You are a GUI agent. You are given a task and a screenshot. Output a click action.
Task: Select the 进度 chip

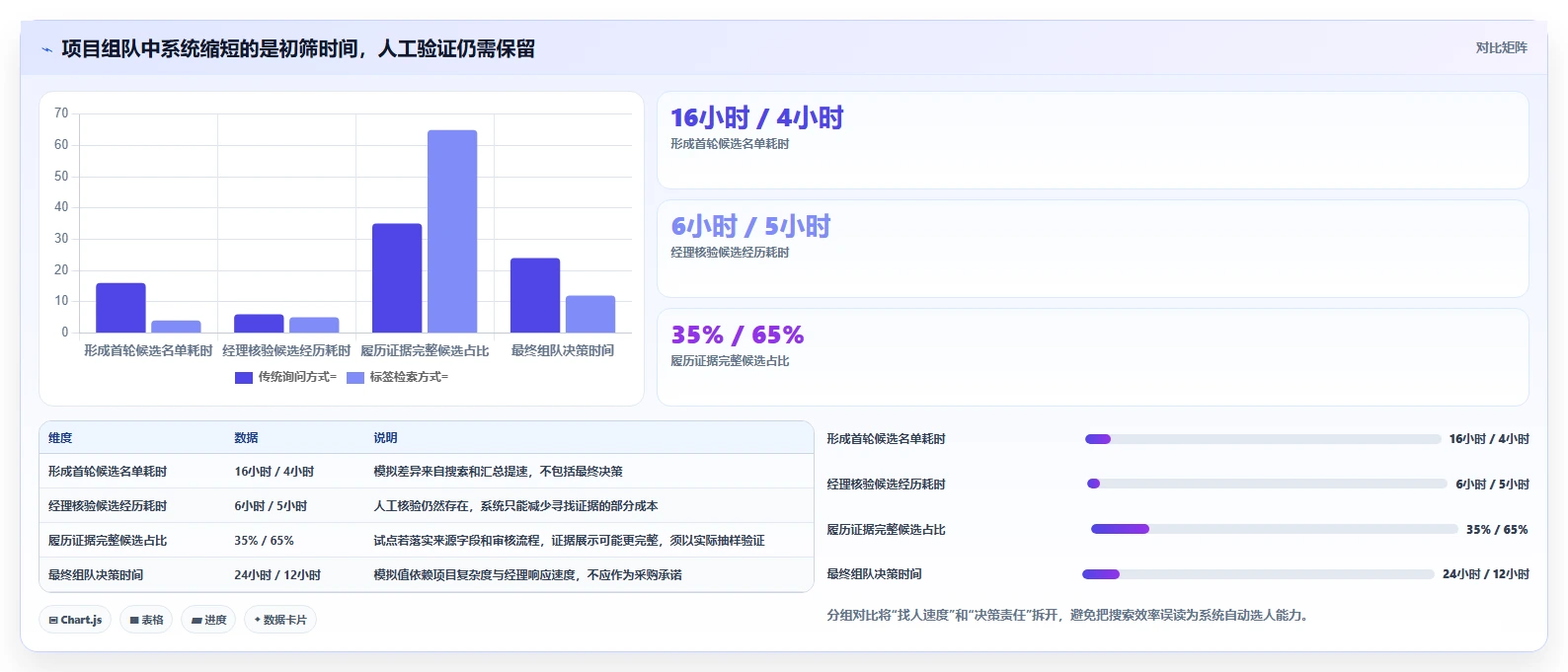[x=208, y=620]
